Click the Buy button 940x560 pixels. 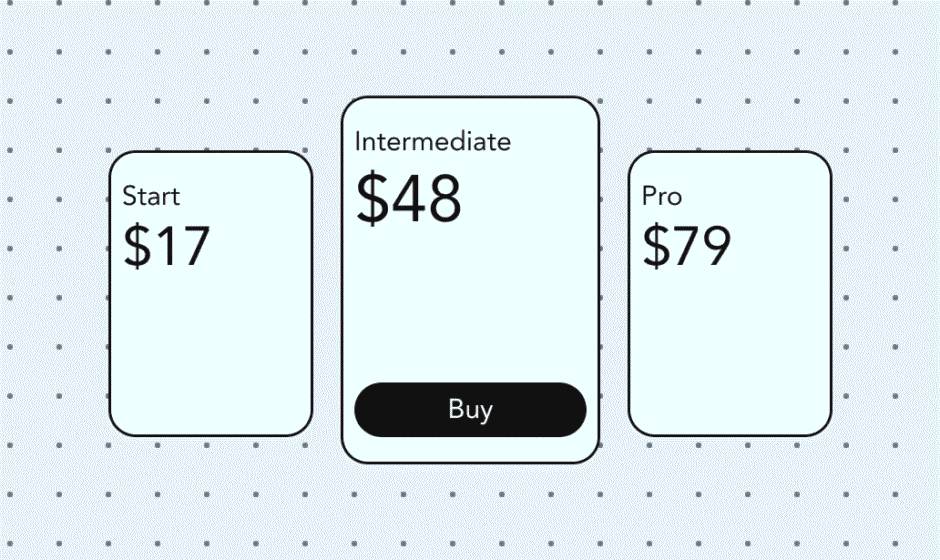pyautogui.click(x=470, y=410)
